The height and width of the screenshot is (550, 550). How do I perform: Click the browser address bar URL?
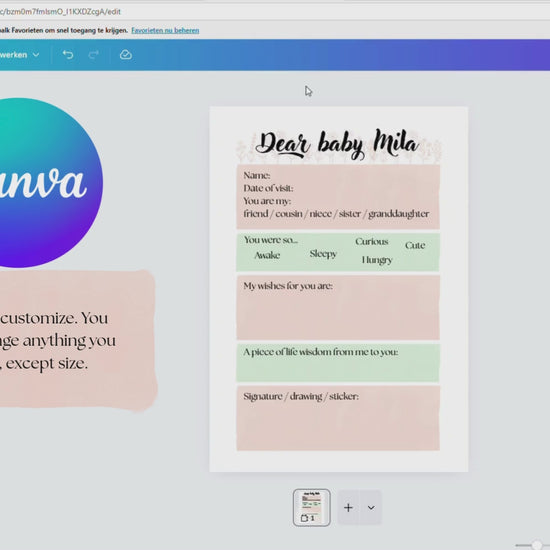click(x=60, y=12)
